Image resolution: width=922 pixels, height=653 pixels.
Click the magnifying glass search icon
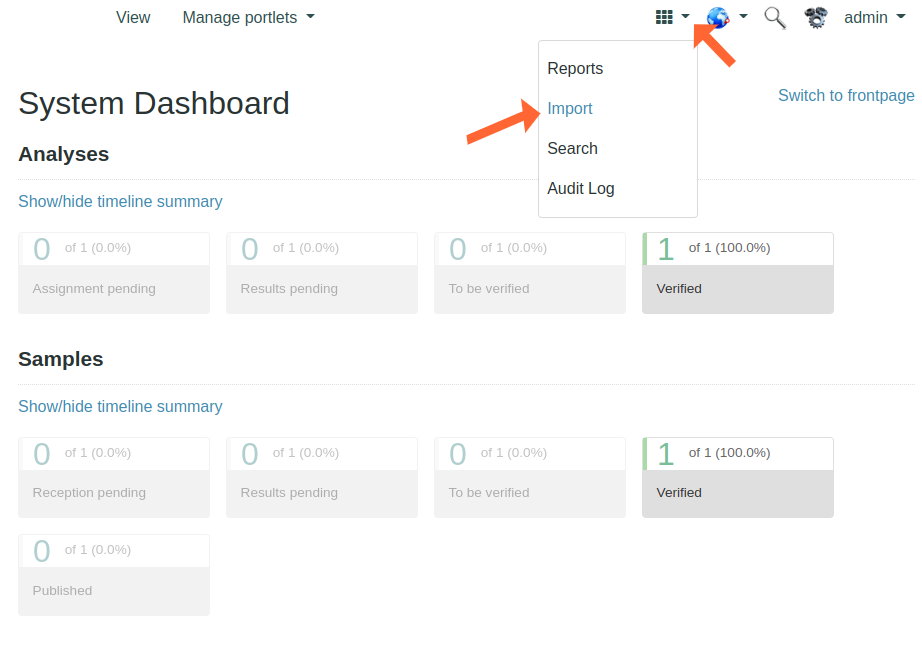coord(775,17)
